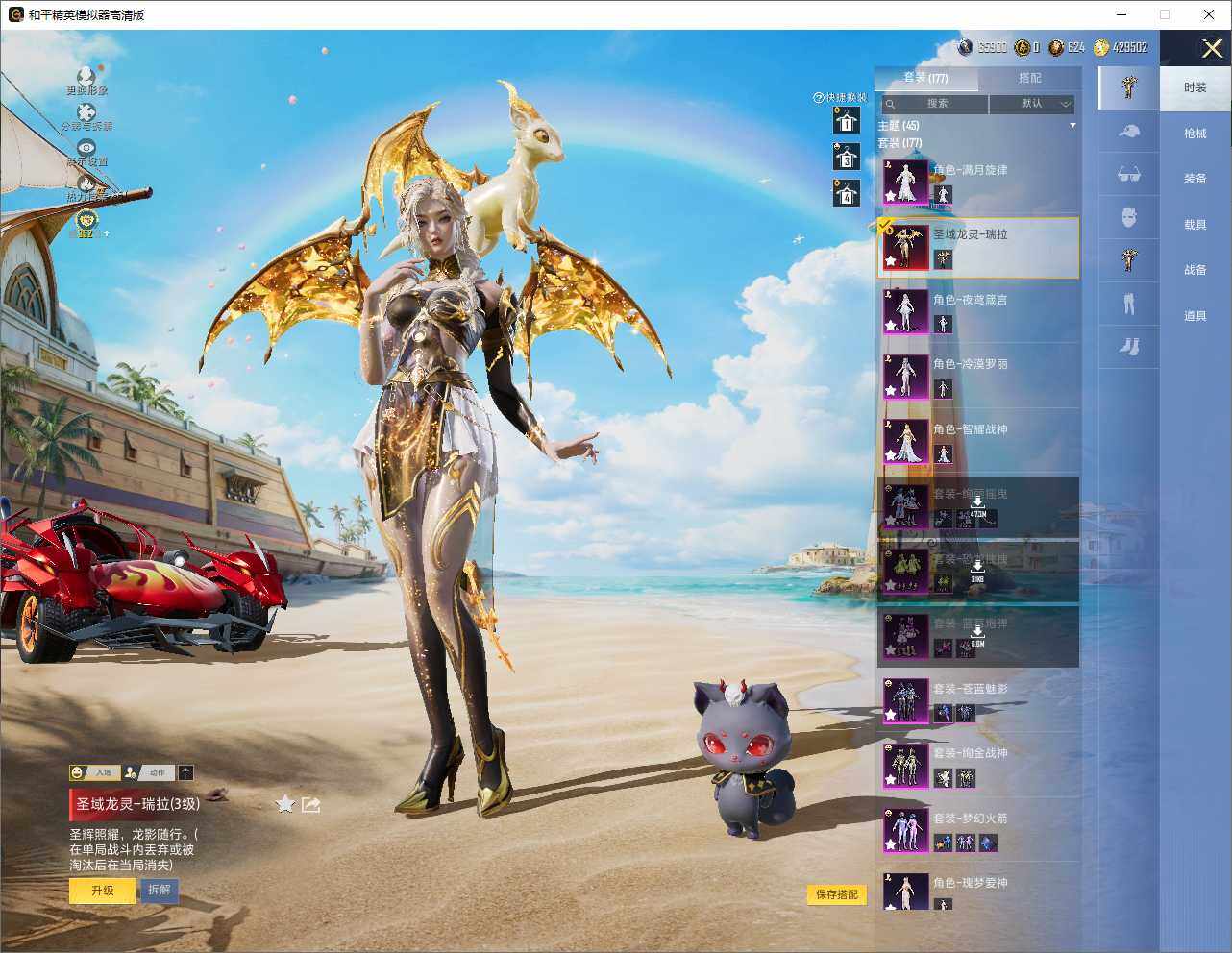The image size is (1232, 953).
Task: Click the share icon beside outfit name
Action: click(x=310, y=804)
